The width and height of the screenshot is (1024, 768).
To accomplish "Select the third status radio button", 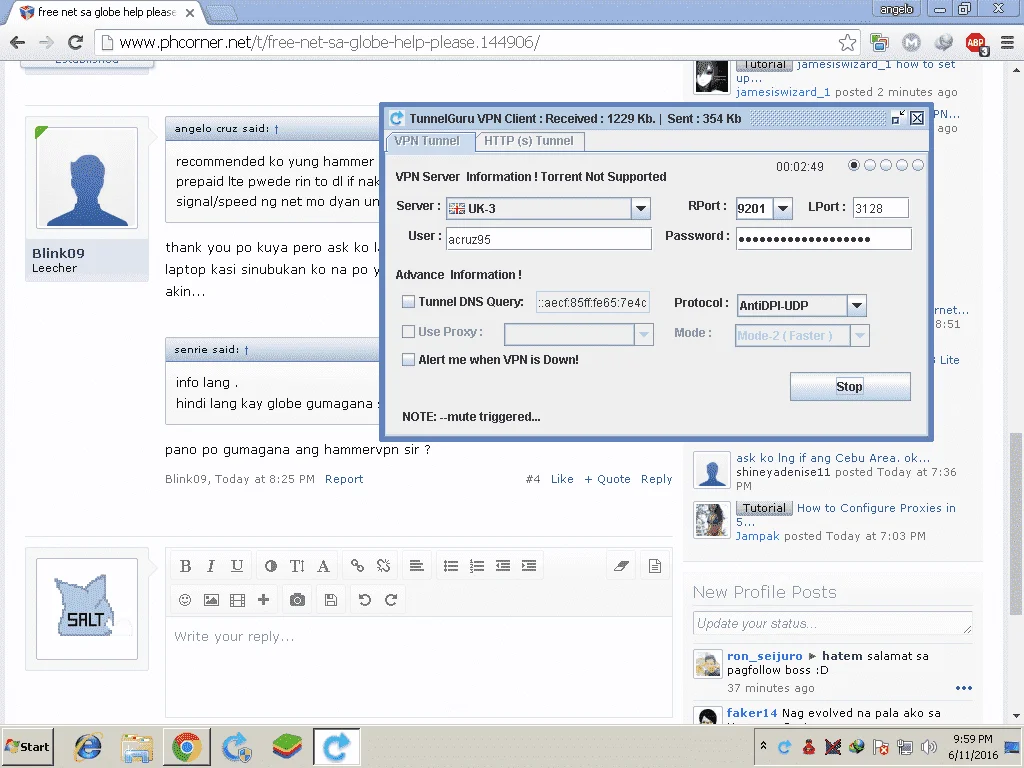I will tap(886, 165).
